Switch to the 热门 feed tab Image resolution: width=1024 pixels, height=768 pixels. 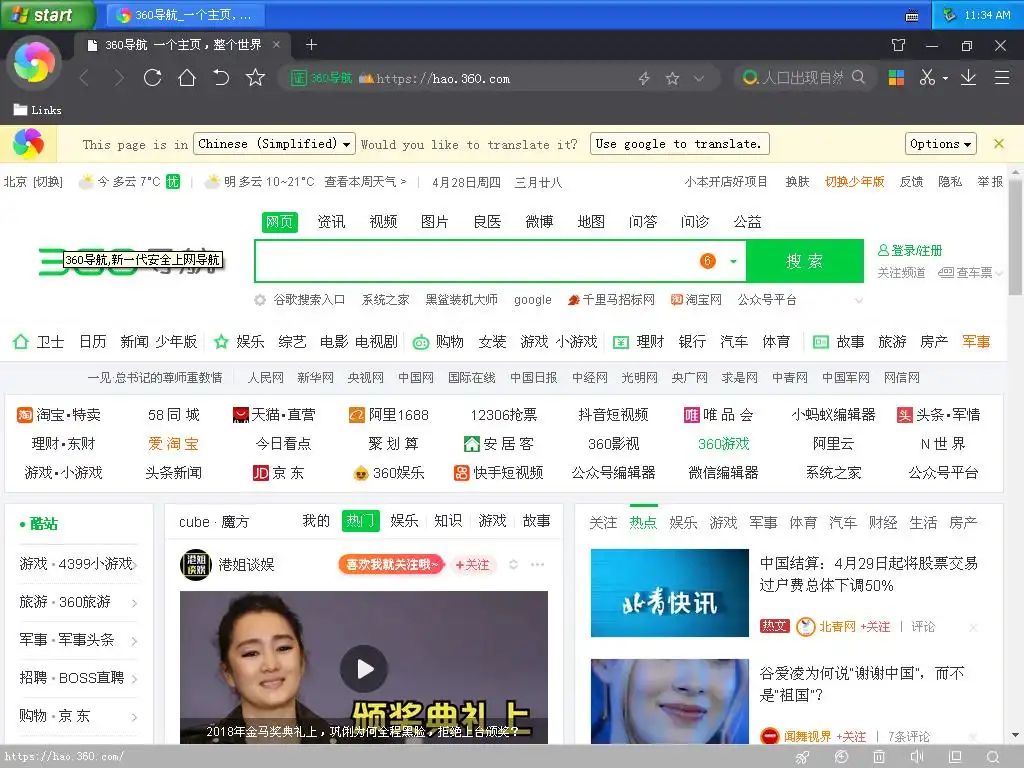360,521
